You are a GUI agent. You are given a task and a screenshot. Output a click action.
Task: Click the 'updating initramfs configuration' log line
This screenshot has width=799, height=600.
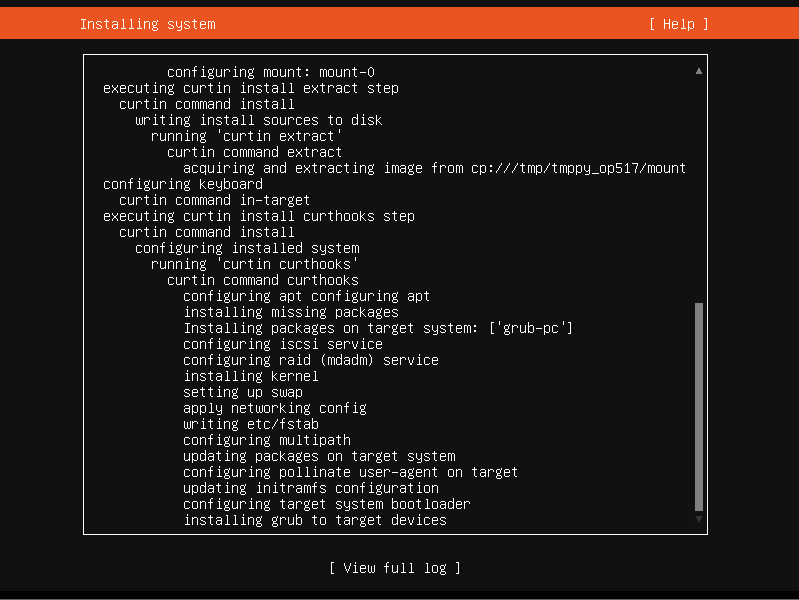[311, 488]
